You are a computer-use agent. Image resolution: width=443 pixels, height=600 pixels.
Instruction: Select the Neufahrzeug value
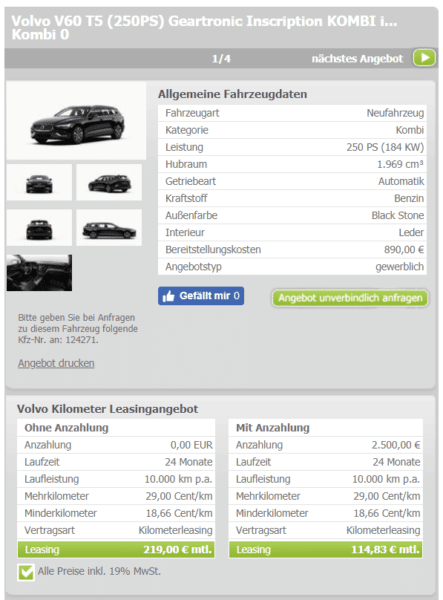[x=395, y=113]
